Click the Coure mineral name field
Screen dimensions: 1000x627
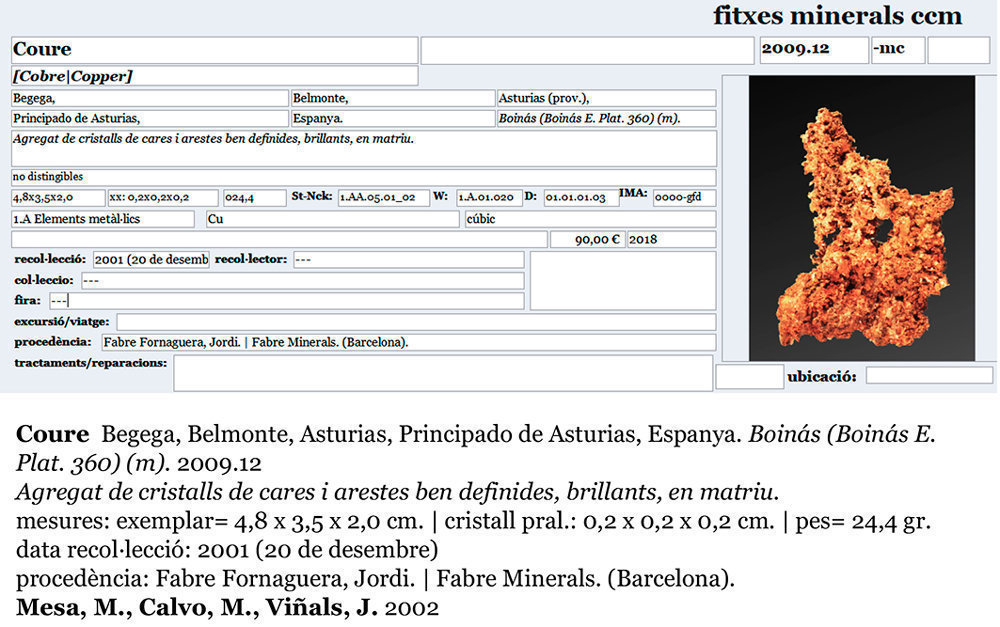[214, 50]
